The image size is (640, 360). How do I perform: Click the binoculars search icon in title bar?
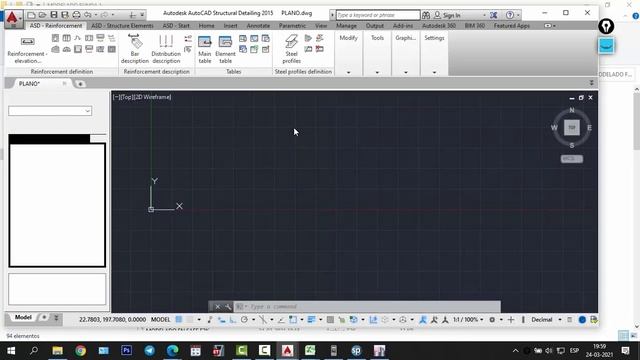(x=426, y=15)
